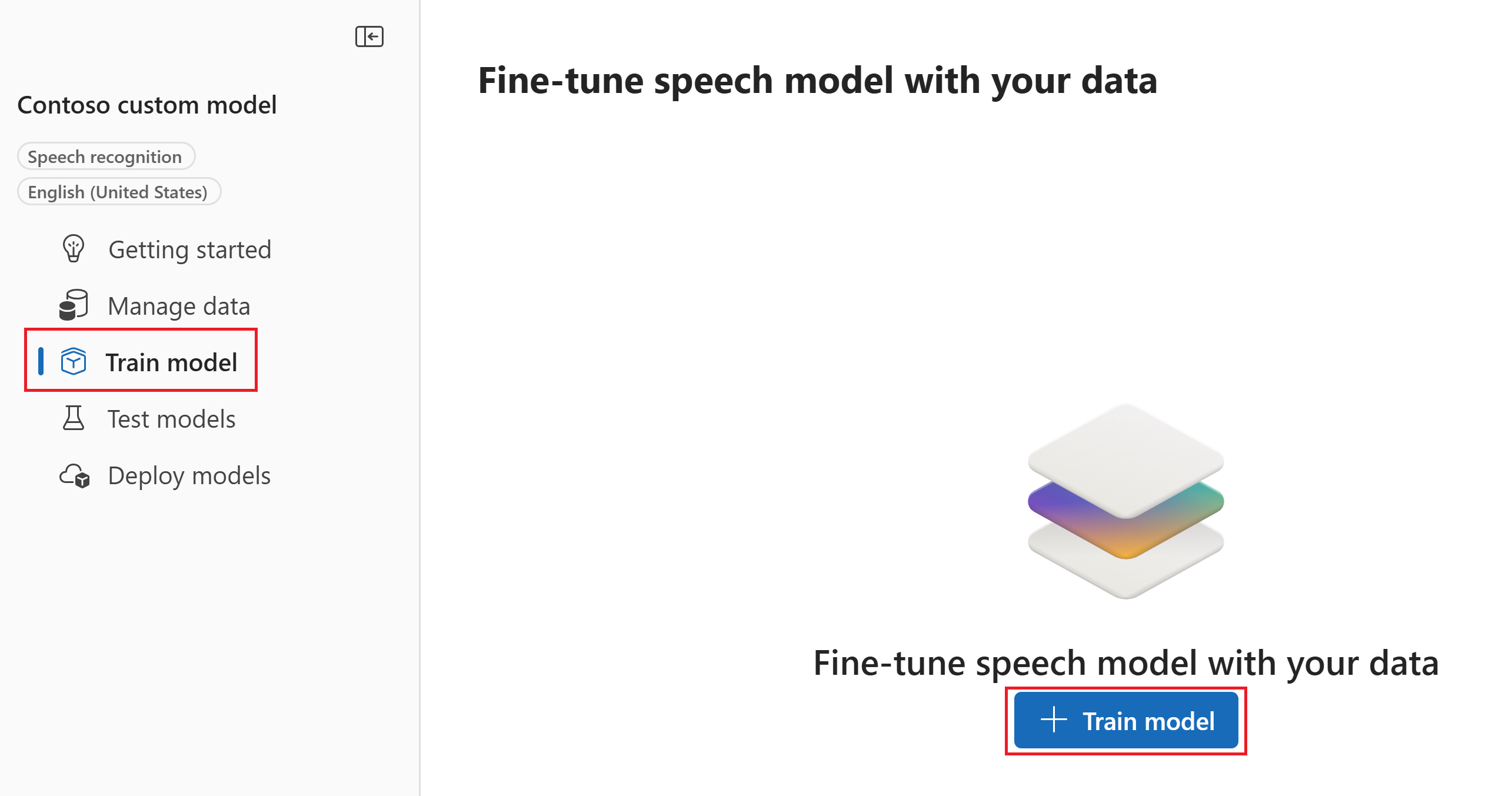Click the English (United States) tag

[x=119, y=192]
